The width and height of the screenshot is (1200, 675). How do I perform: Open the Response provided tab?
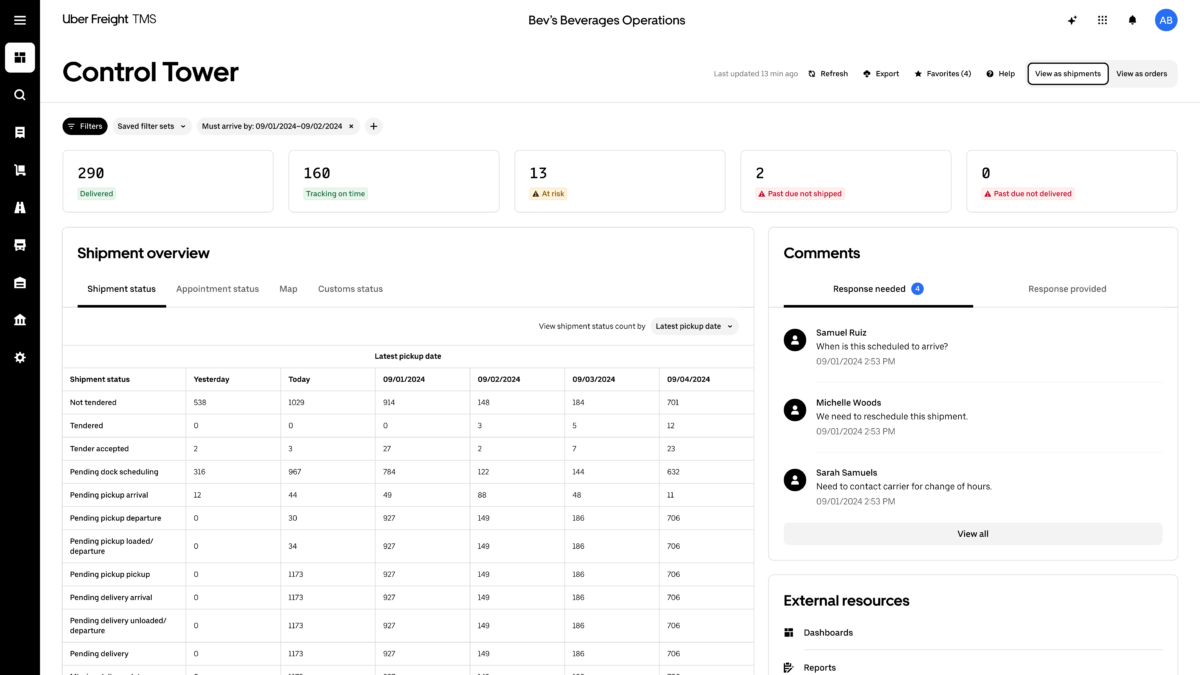click(x=1067, y=289)
